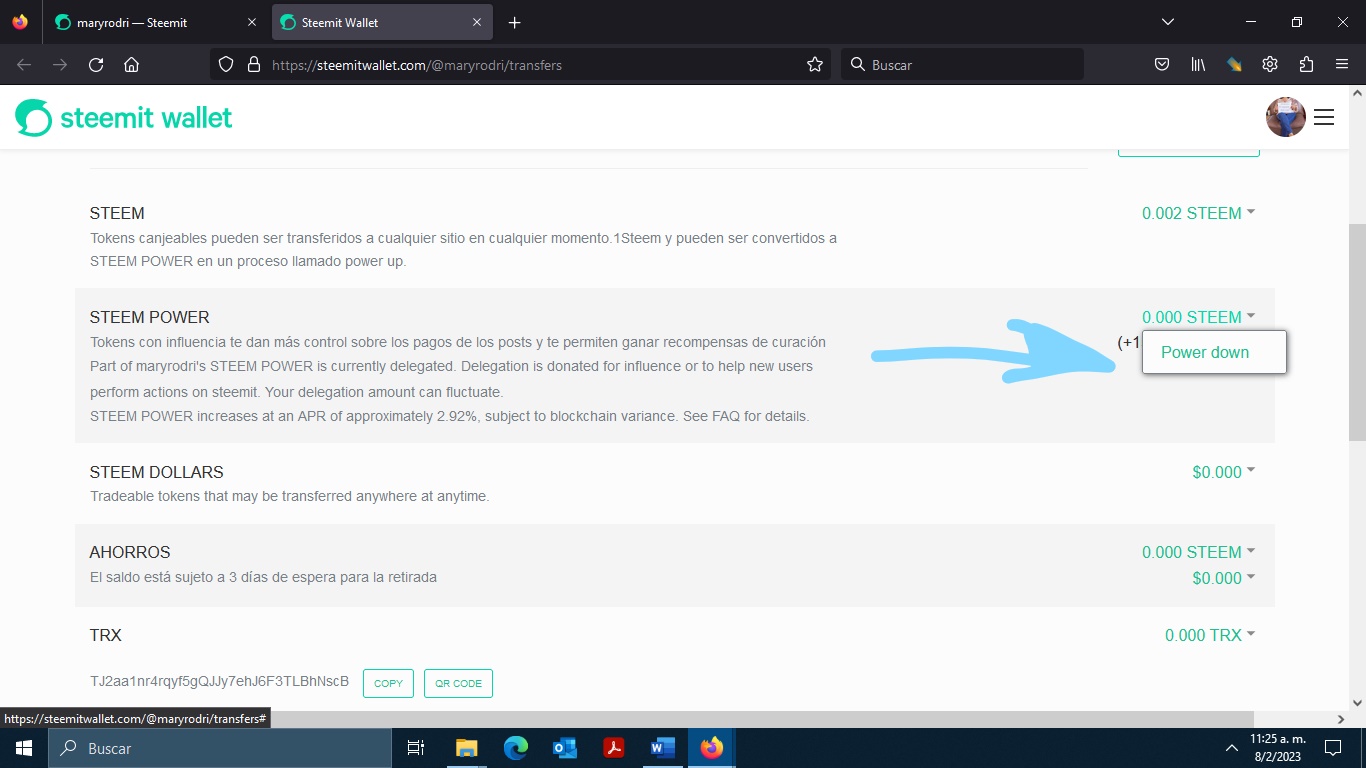
Task: Click the scrollbar up arrow
Action: (x=1357, y=93)
